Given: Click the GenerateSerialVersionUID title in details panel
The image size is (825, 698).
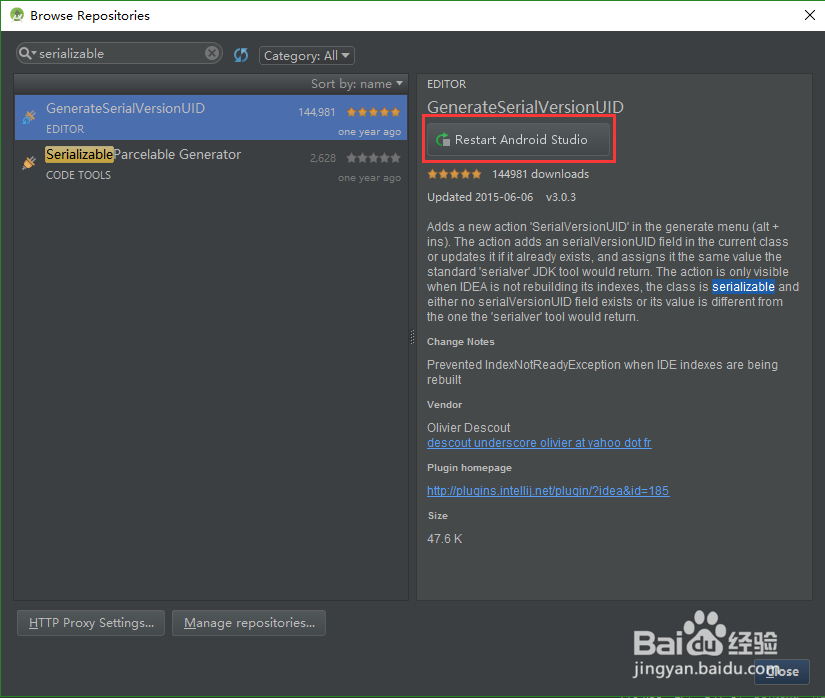Looking at the screenshot, I should (525, 107).
